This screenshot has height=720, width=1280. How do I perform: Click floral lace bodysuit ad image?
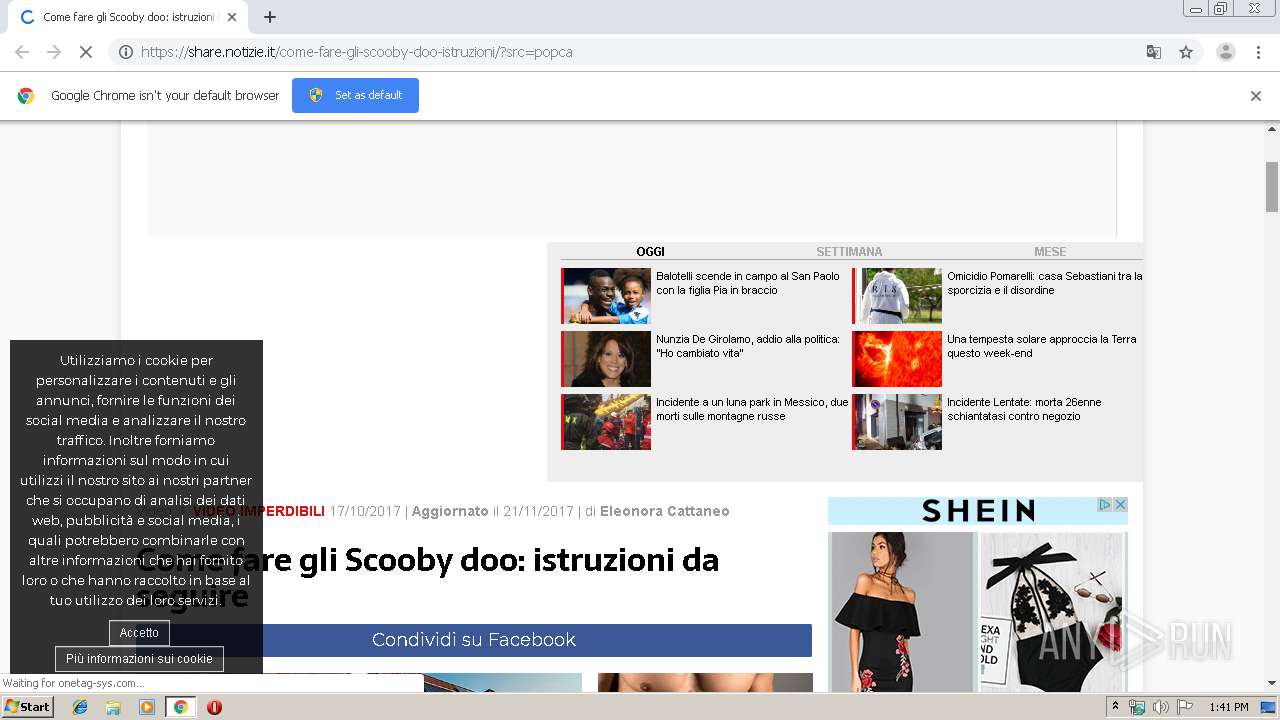pyautogui.click(x=1053, y=612)
